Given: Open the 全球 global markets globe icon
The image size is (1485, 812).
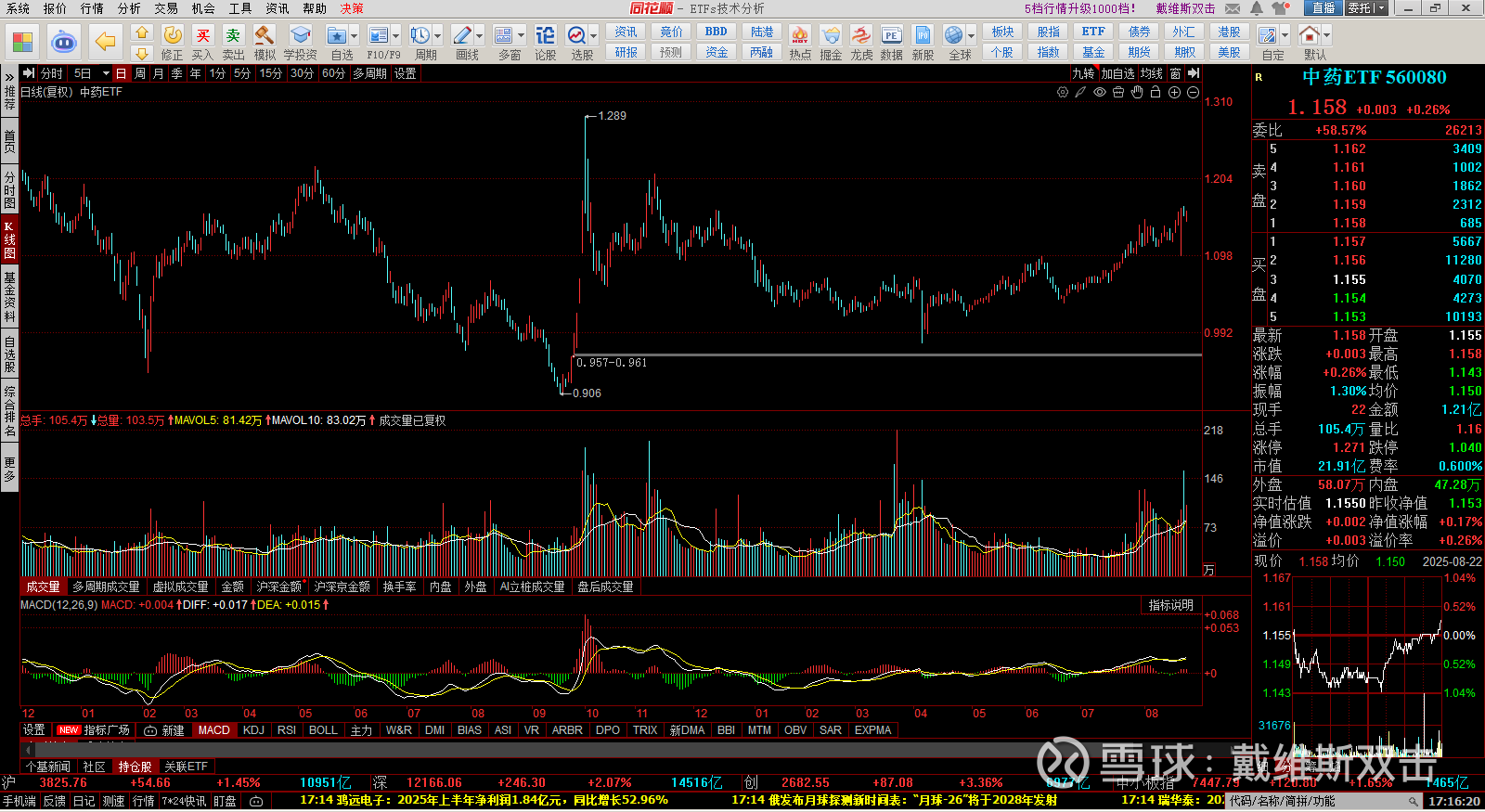Looking at the screenshot, I should (x=954, y=36).
